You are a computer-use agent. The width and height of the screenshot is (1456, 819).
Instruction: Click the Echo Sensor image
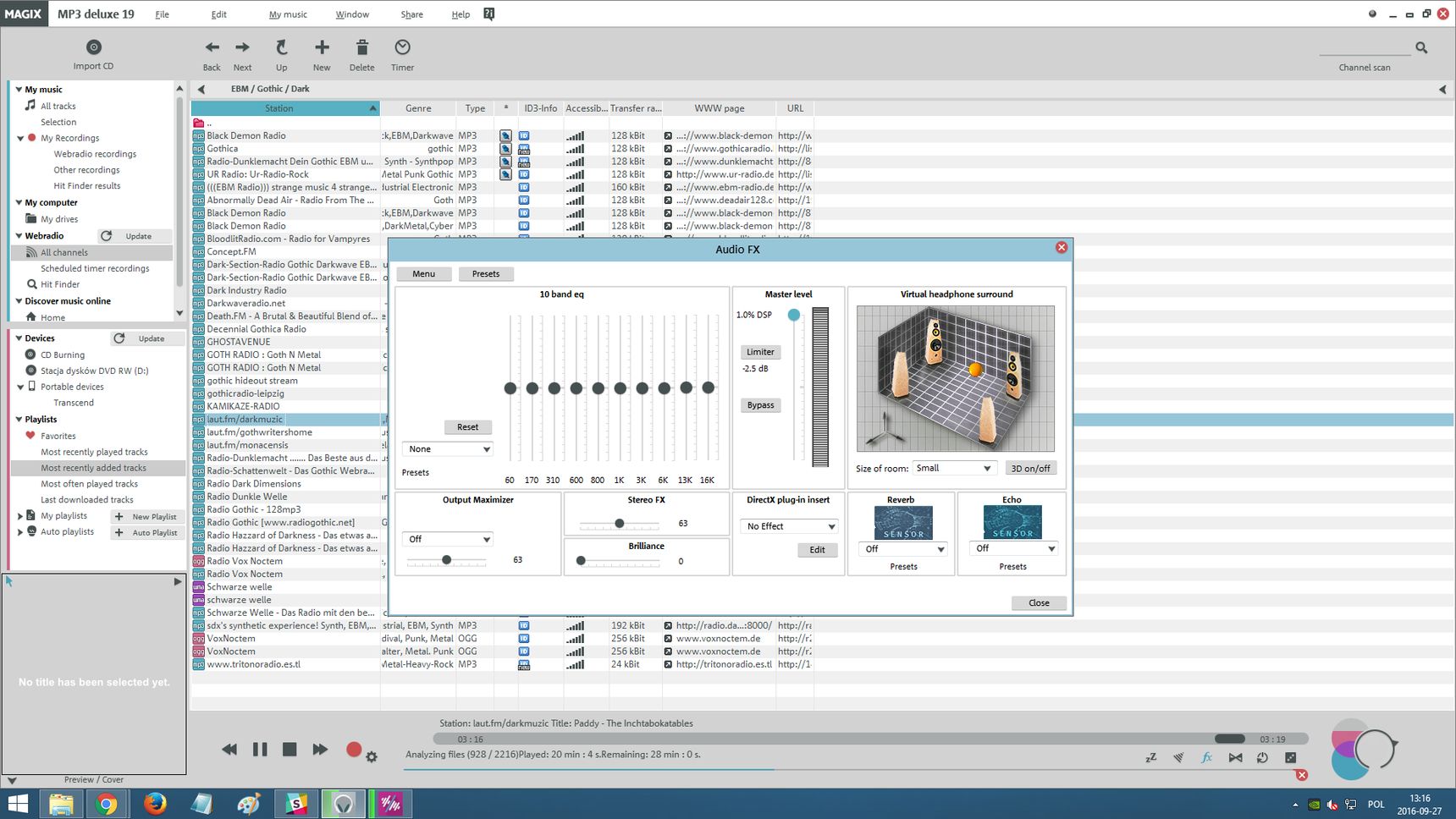[x=1012, y=523]
